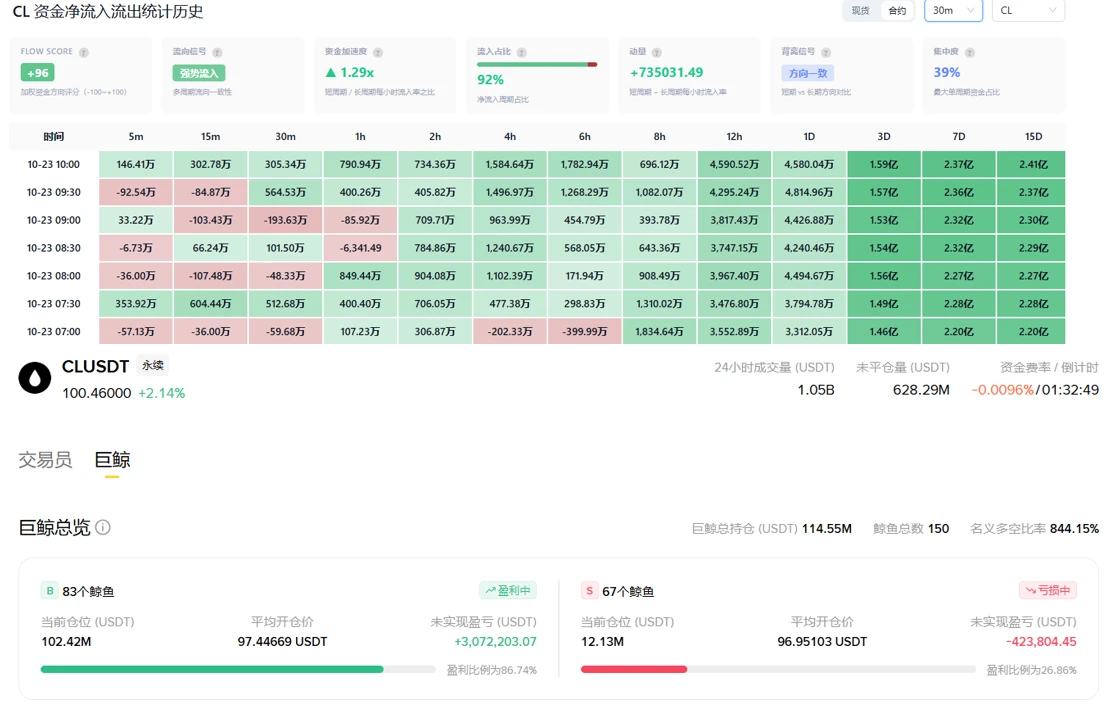Click the -6,341.49 cell
Screen dimensions: 1105x707
click(x=360, y=248)
